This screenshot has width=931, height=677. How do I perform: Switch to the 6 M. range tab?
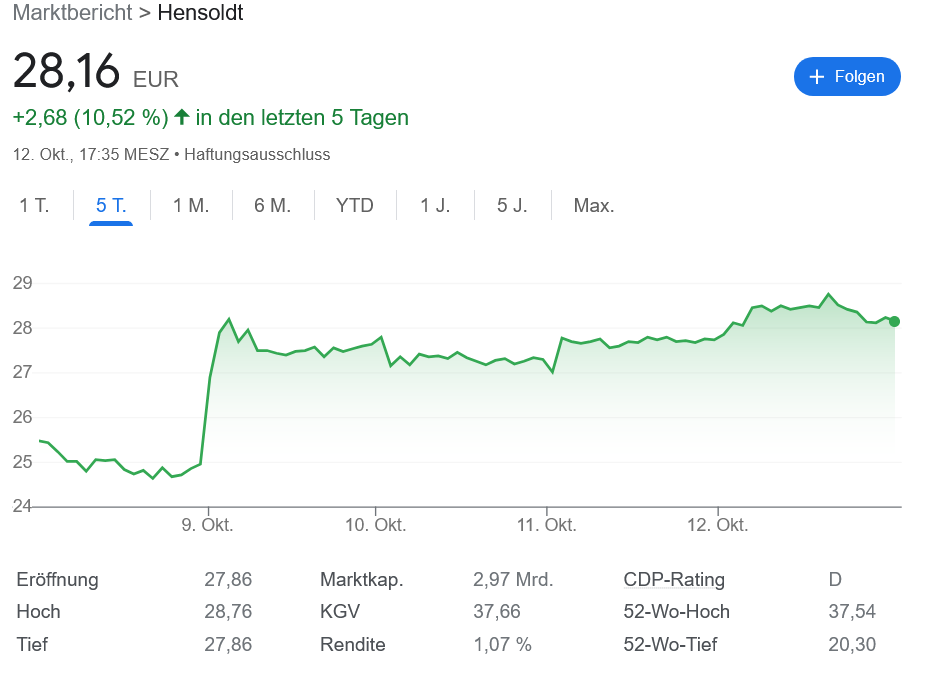click(272, 205)
